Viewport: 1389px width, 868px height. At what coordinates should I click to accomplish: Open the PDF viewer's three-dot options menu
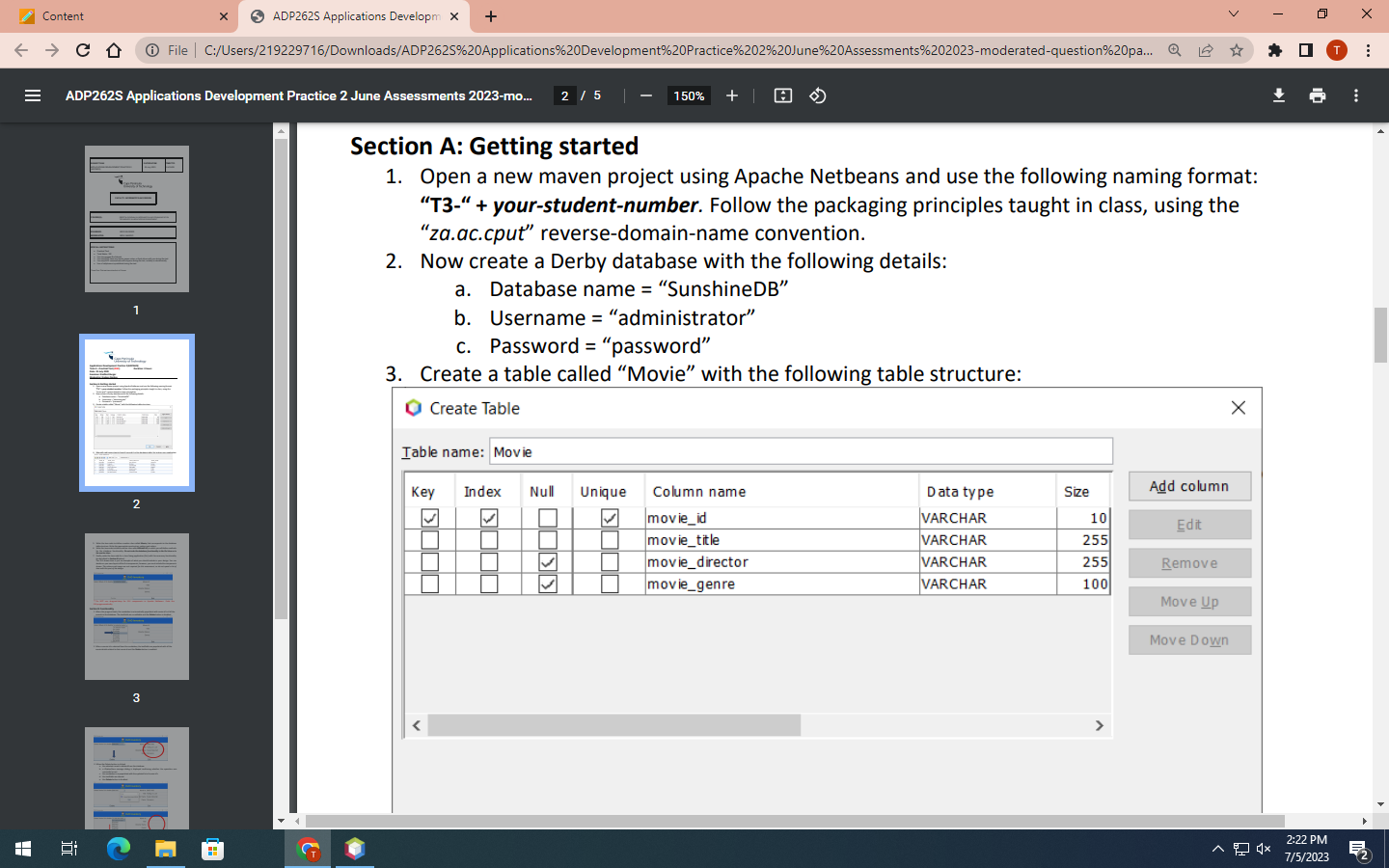tap(1354, 95)
